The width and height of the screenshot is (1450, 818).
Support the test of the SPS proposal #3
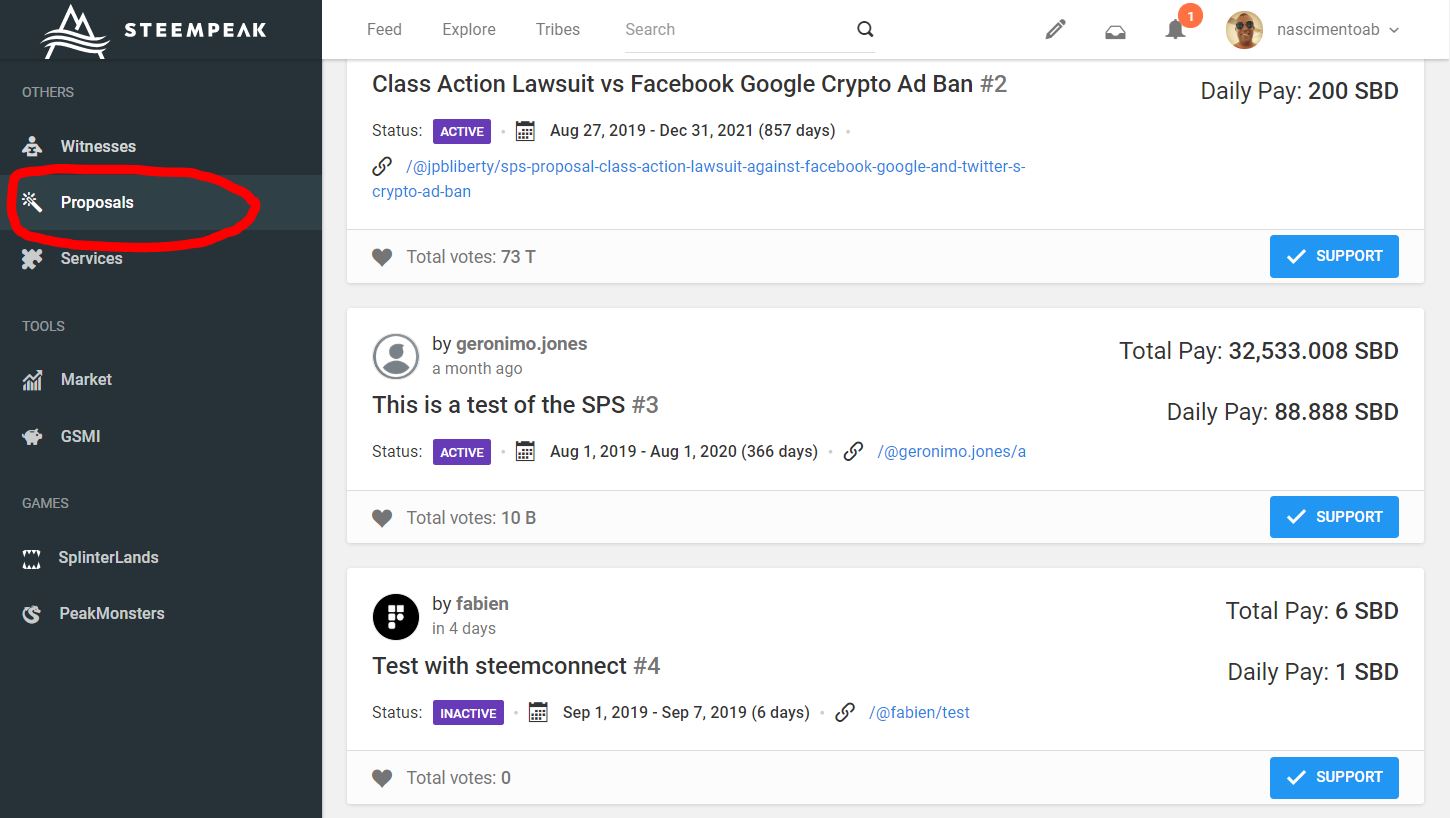(1334, 517)
